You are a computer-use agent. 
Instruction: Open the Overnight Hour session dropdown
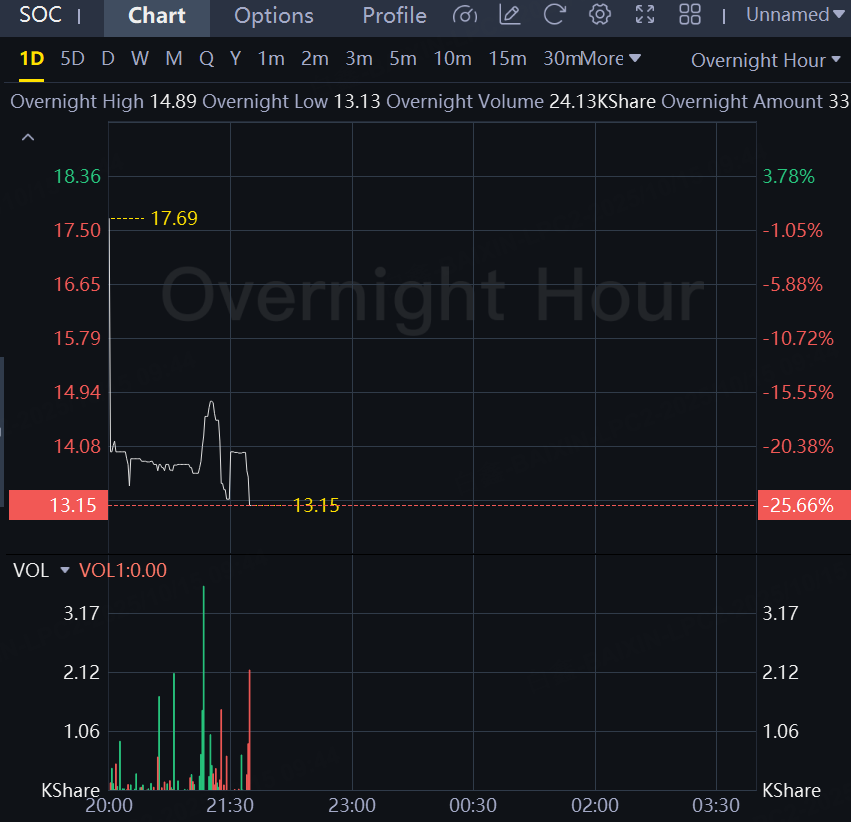point(765,60)
